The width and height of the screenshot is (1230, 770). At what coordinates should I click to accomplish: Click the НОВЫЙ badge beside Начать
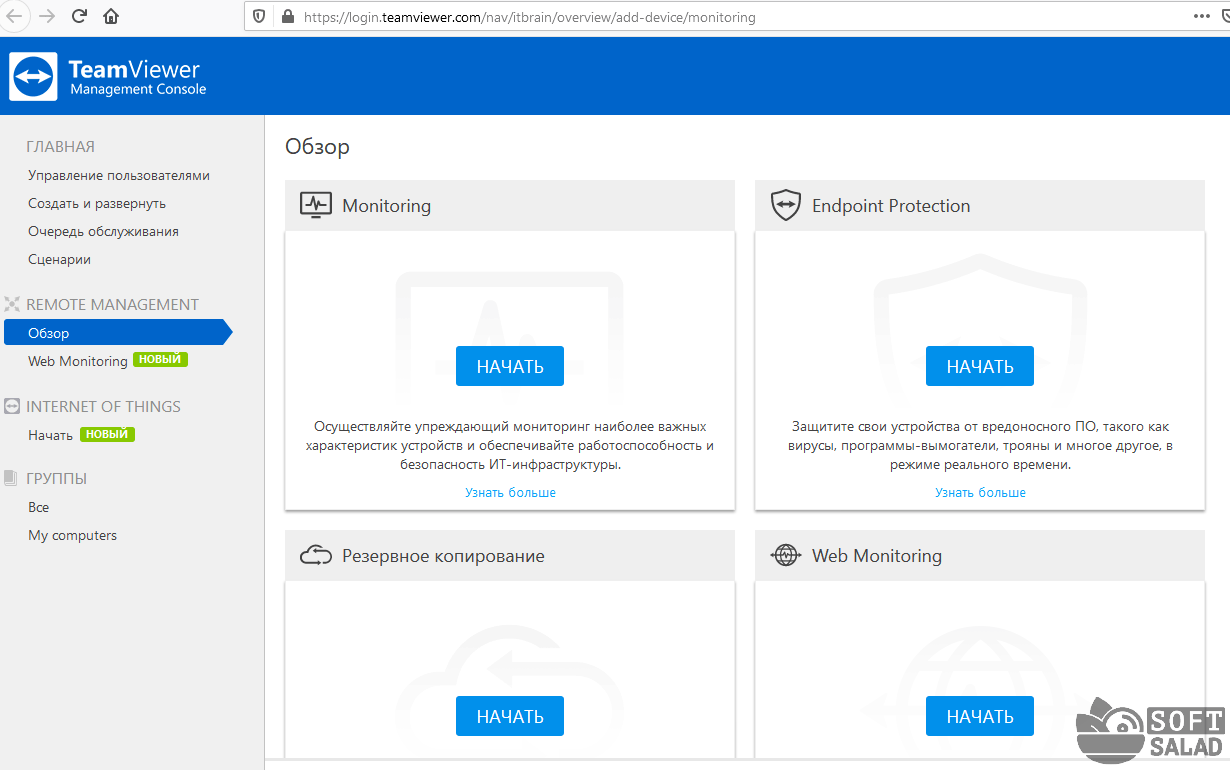(107, 435)
